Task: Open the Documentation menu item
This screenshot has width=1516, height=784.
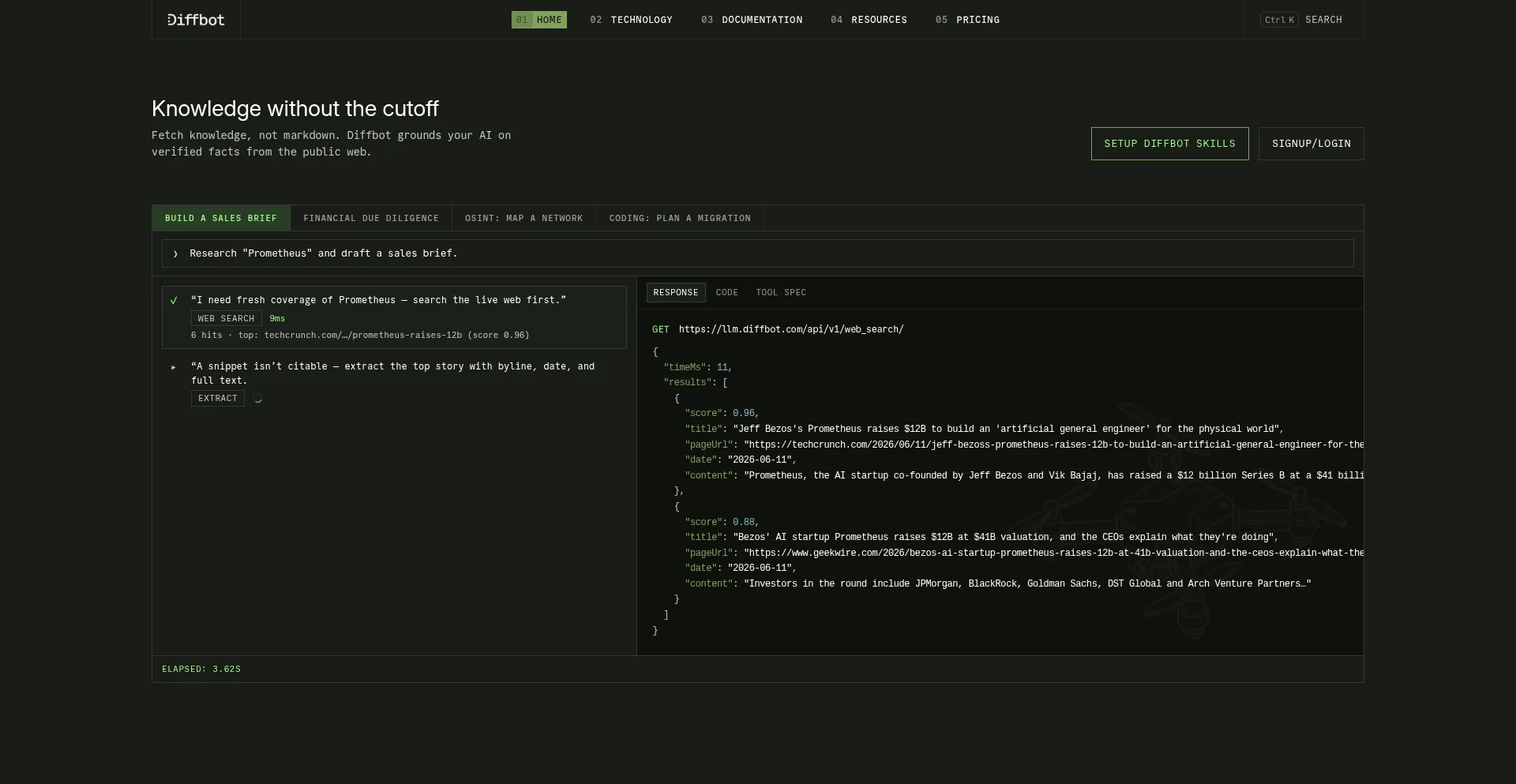Action: [x=752, y=20]
